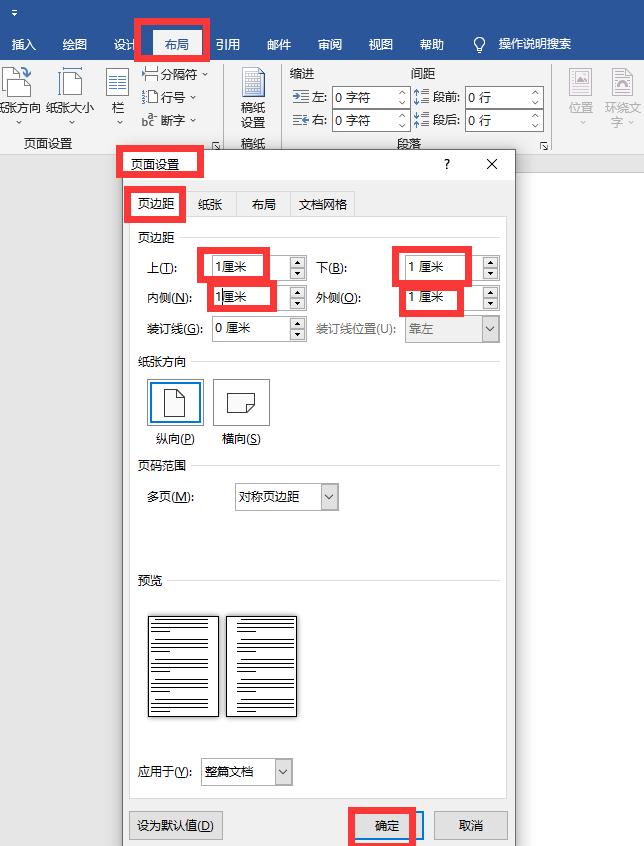This screenshot has width=644, height=846.
Task: Click the 确定 button
Action: [386, 825]
